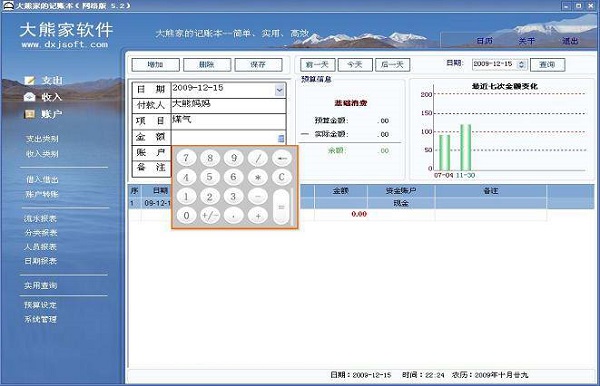Open 账户转账 account transfer
This screenshot has width=600, height=386.
[x=42, y=194]
